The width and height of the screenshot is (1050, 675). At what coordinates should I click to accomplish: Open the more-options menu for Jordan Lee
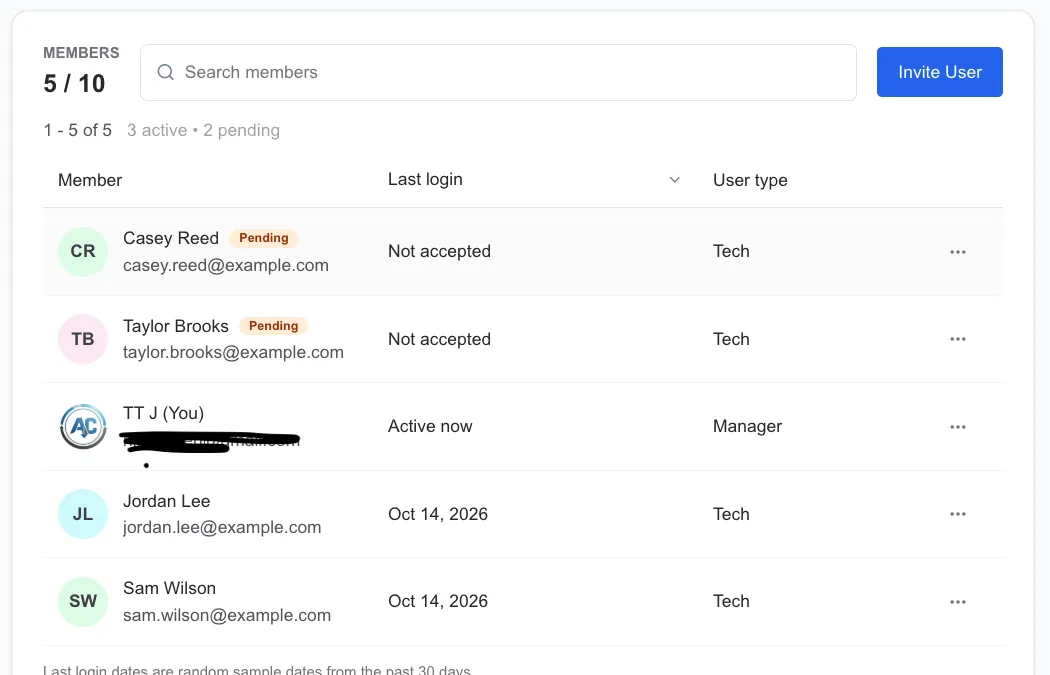[x=958, y=514]
